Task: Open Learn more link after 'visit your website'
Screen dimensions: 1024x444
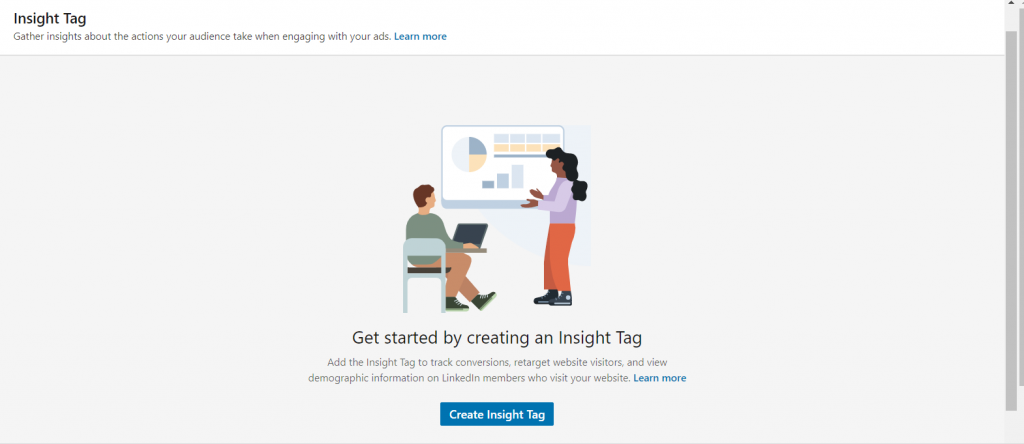Action: click(659, 378)
